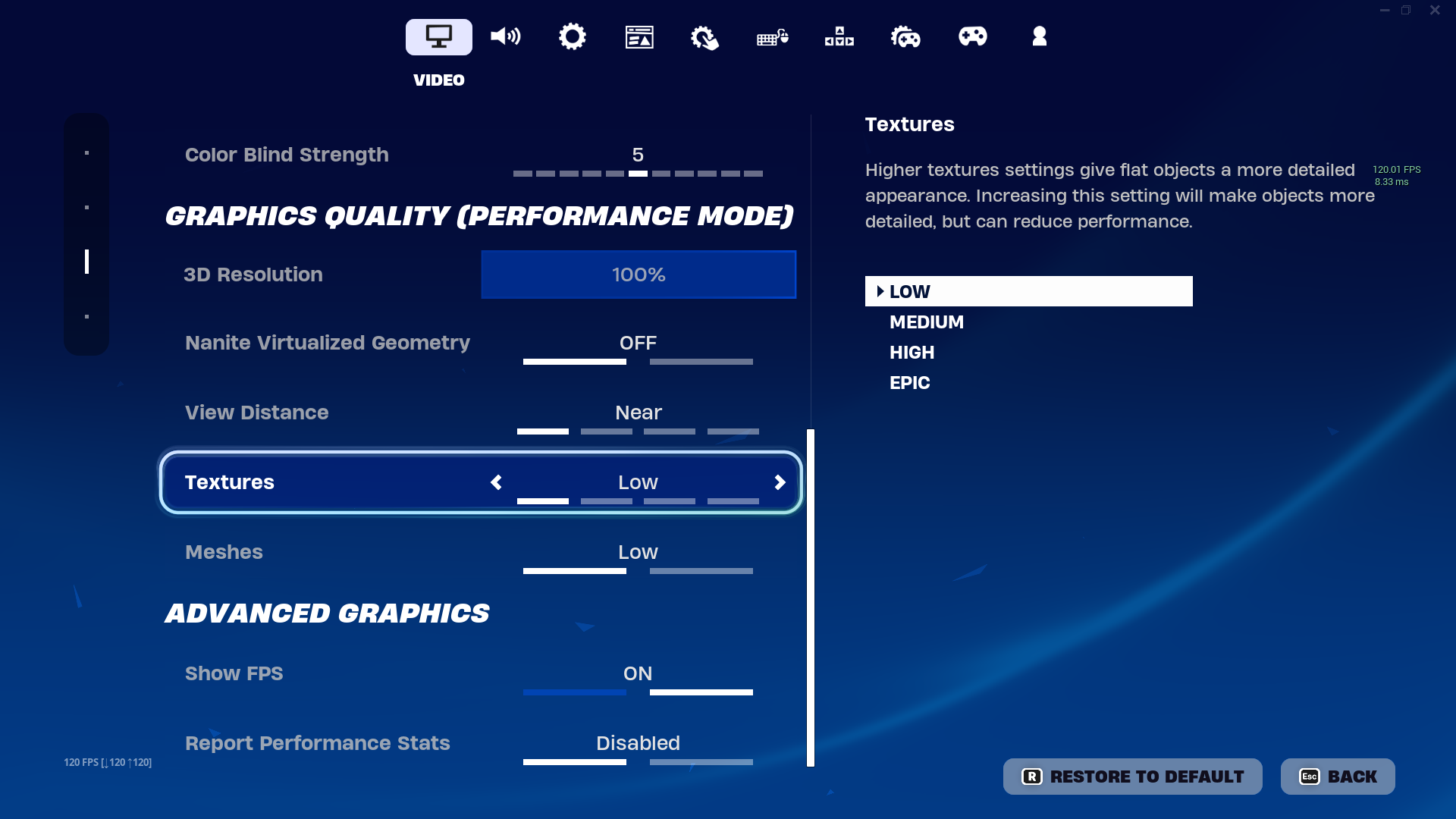Click Restore to Default button
The width and height of the screenshot is (1456, 819).
1132,777
